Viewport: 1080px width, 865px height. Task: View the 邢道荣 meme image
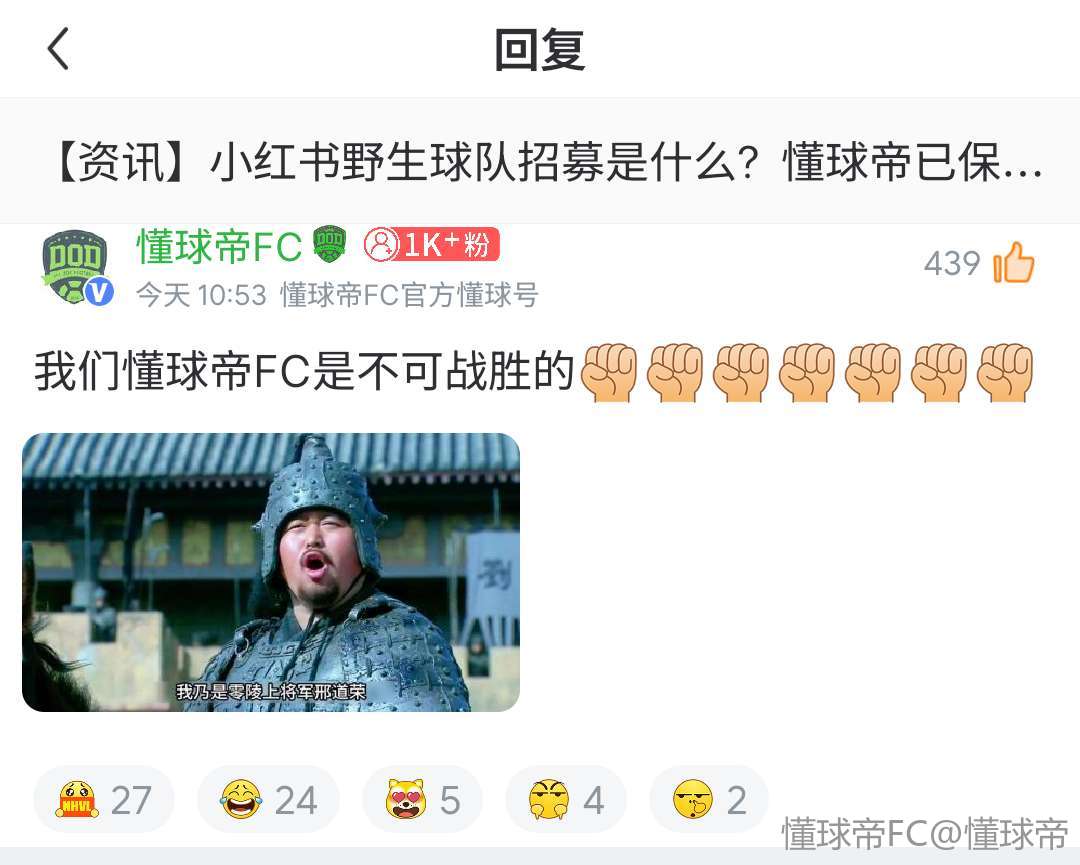coord(271,572)
